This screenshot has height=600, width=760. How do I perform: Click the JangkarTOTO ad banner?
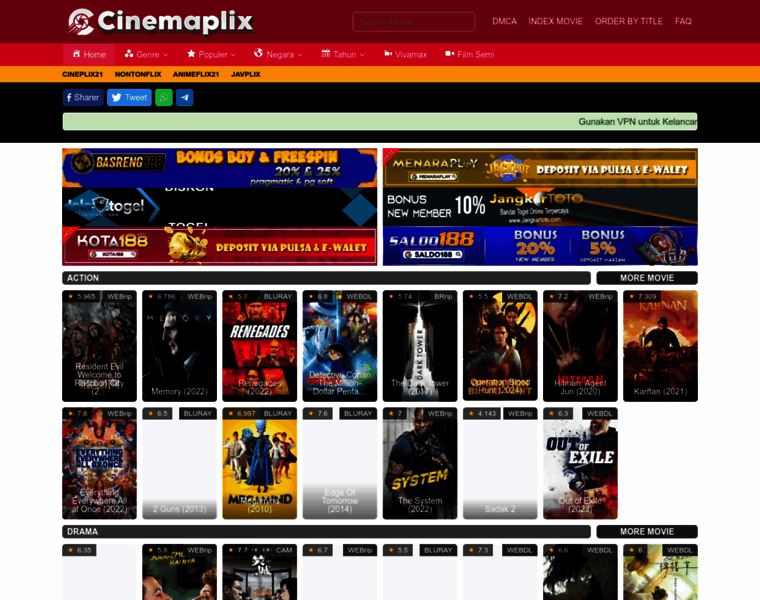540,207
